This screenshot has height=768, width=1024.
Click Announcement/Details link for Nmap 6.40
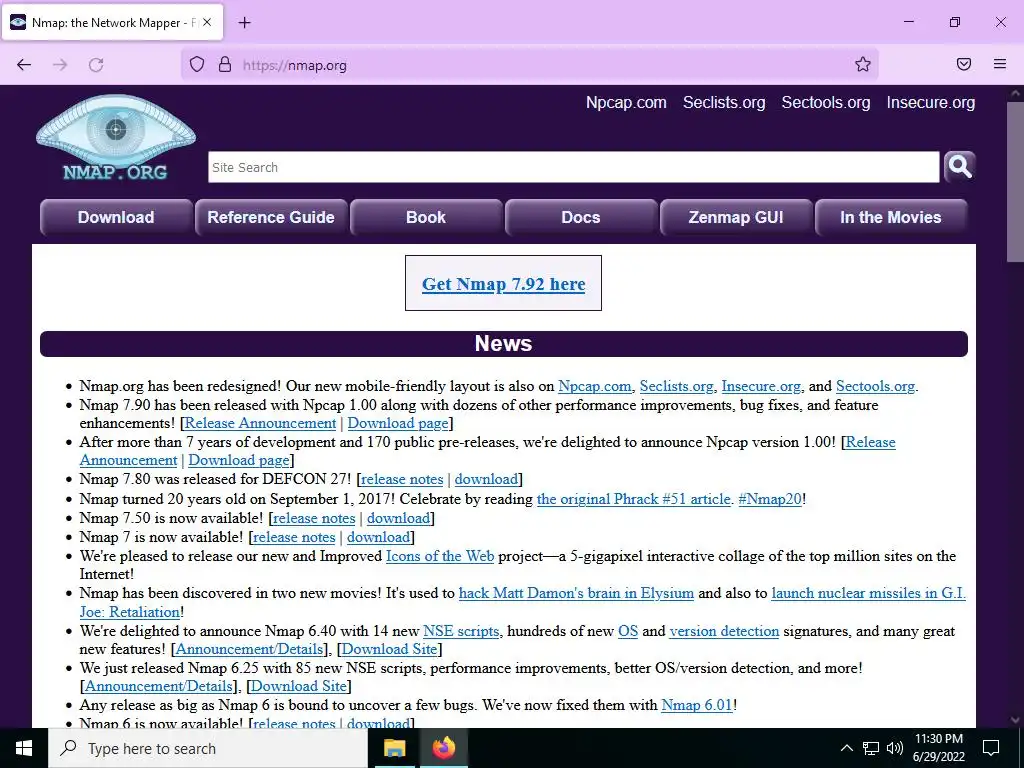click(249, 649)
